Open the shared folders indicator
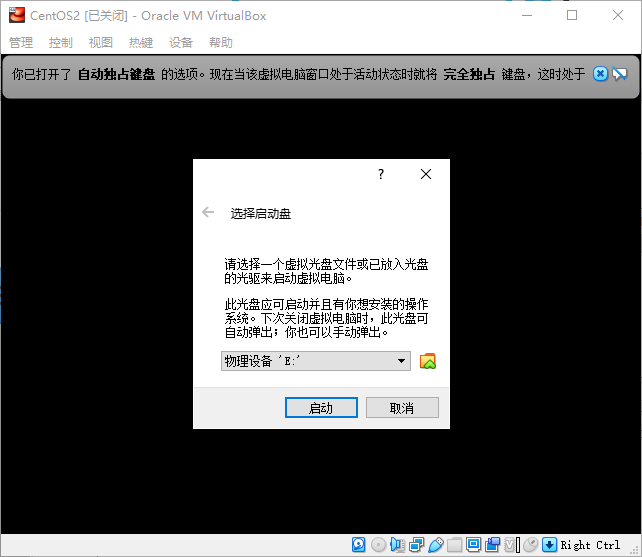The image size is (642, 557). pos(454,545)
